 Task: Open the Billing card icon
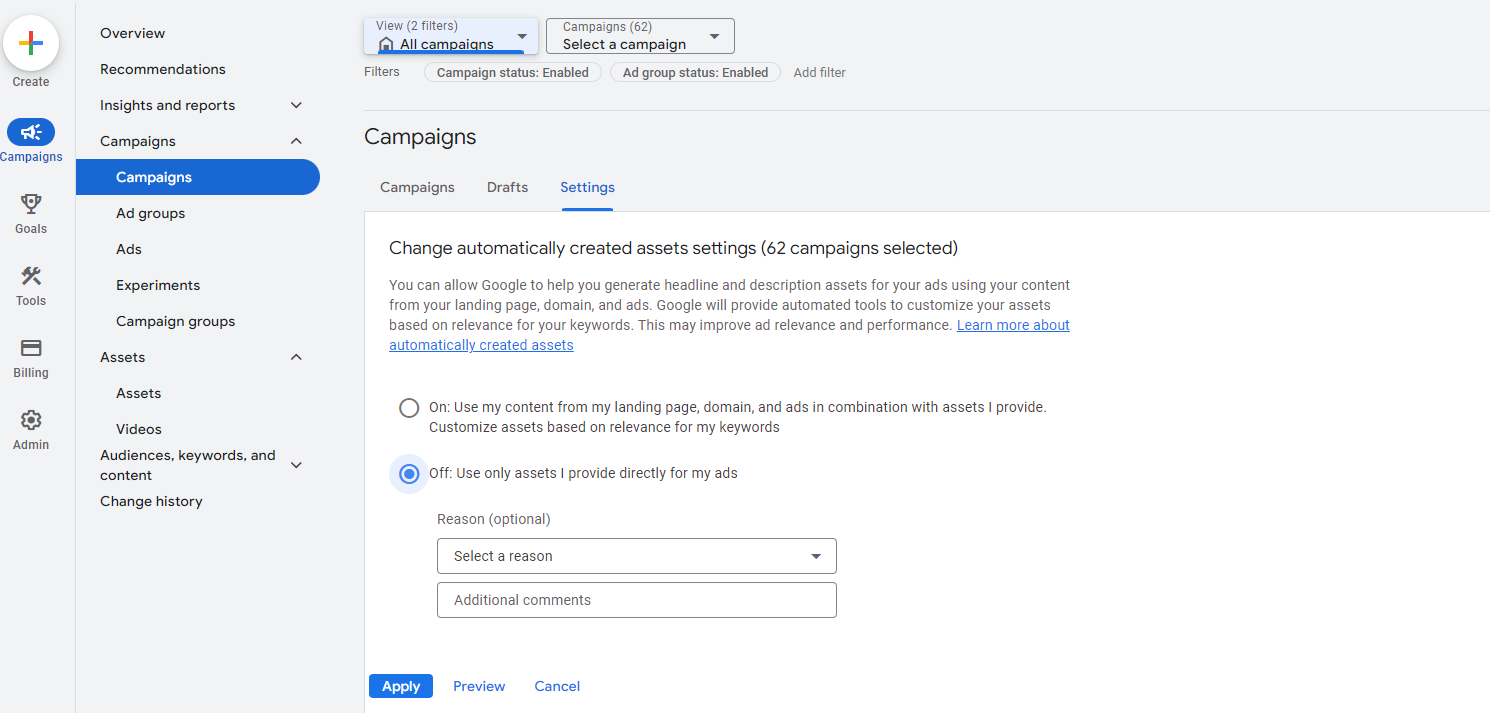[31, 348]
